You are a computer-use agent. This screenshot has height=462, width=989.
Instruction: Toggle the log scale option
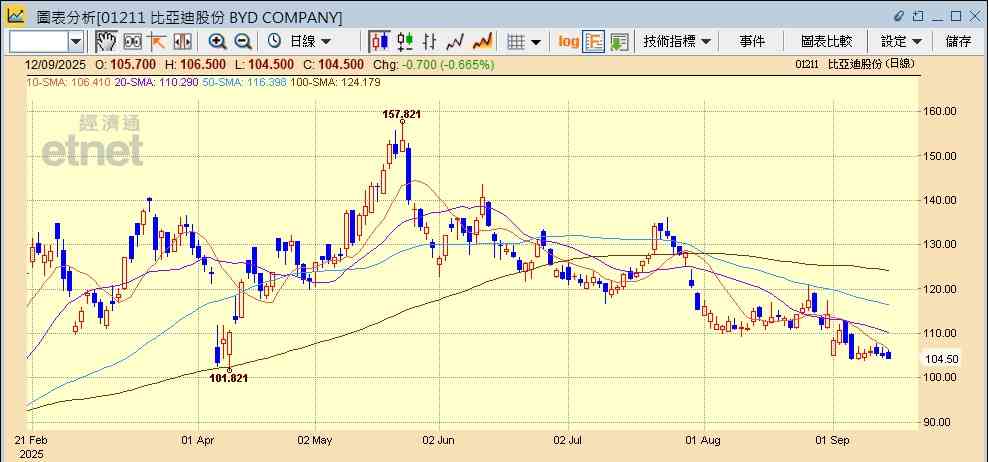pyautogui.click(x=568, y=42)
